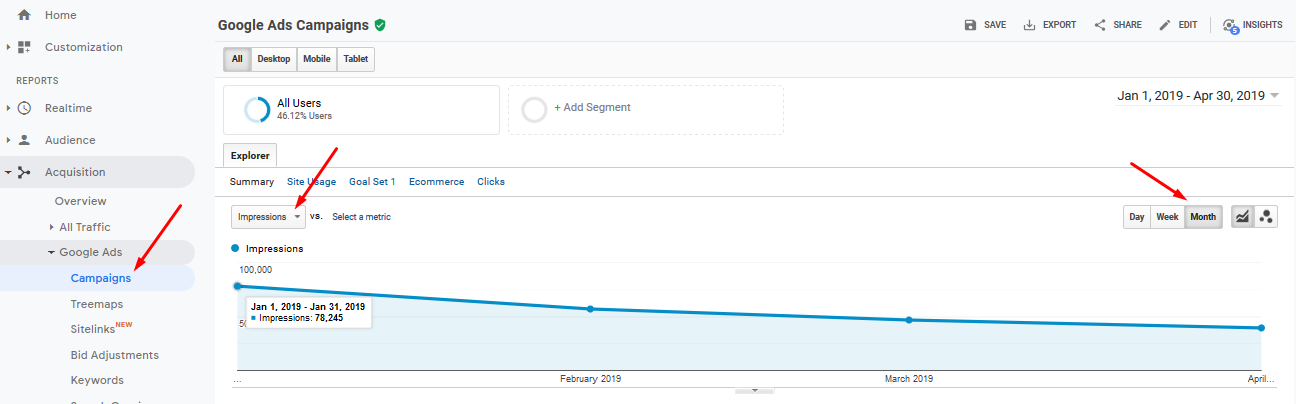The image size is (1296, 404).
Task: Open the Bid Adjustments report
Action: point(115,355)
